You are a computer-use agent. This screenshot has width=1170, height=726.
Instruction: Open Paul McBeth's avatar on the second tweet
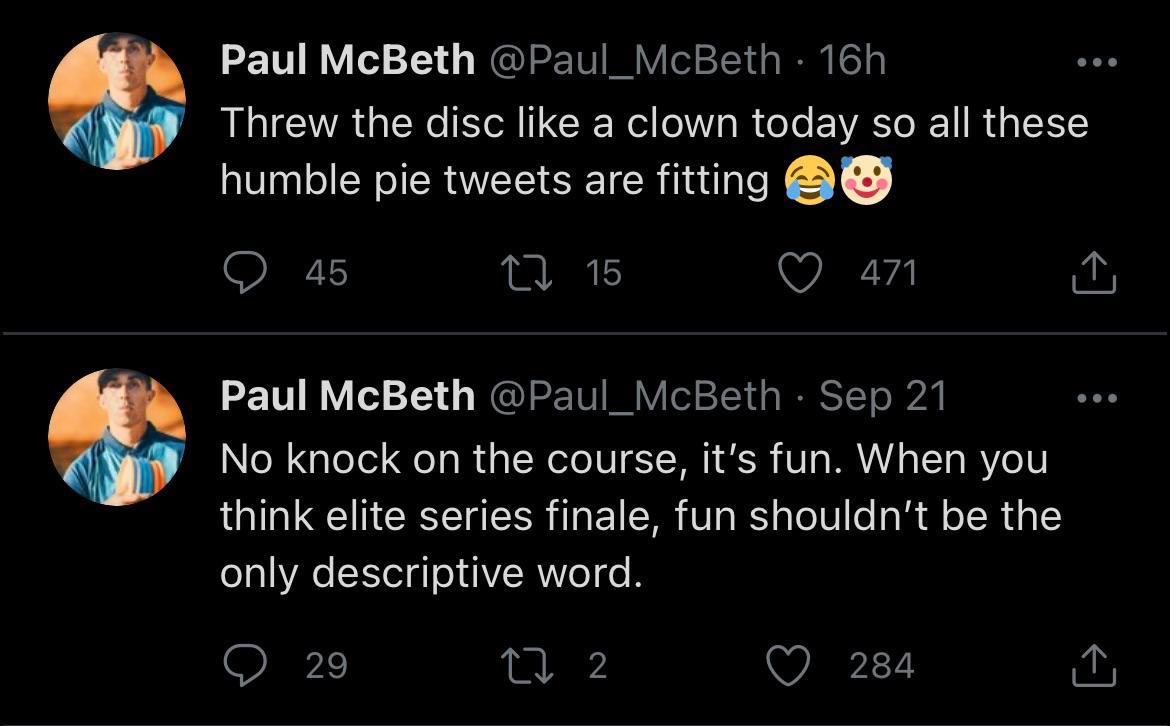click(x=117, y=437)
